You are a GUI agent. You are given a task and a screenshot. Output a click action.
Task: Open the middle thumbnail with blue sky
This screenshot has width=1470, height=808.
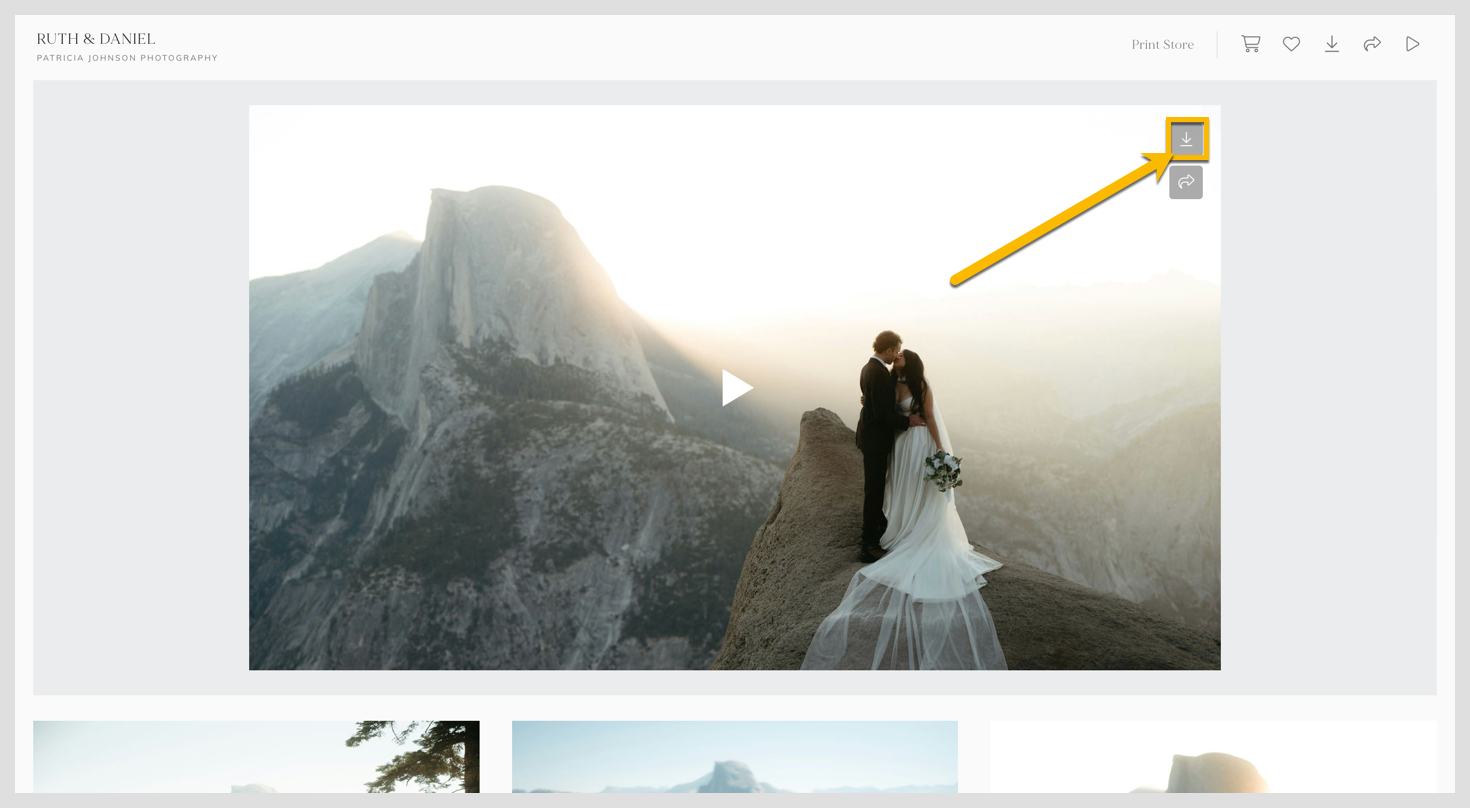[735, 757]
